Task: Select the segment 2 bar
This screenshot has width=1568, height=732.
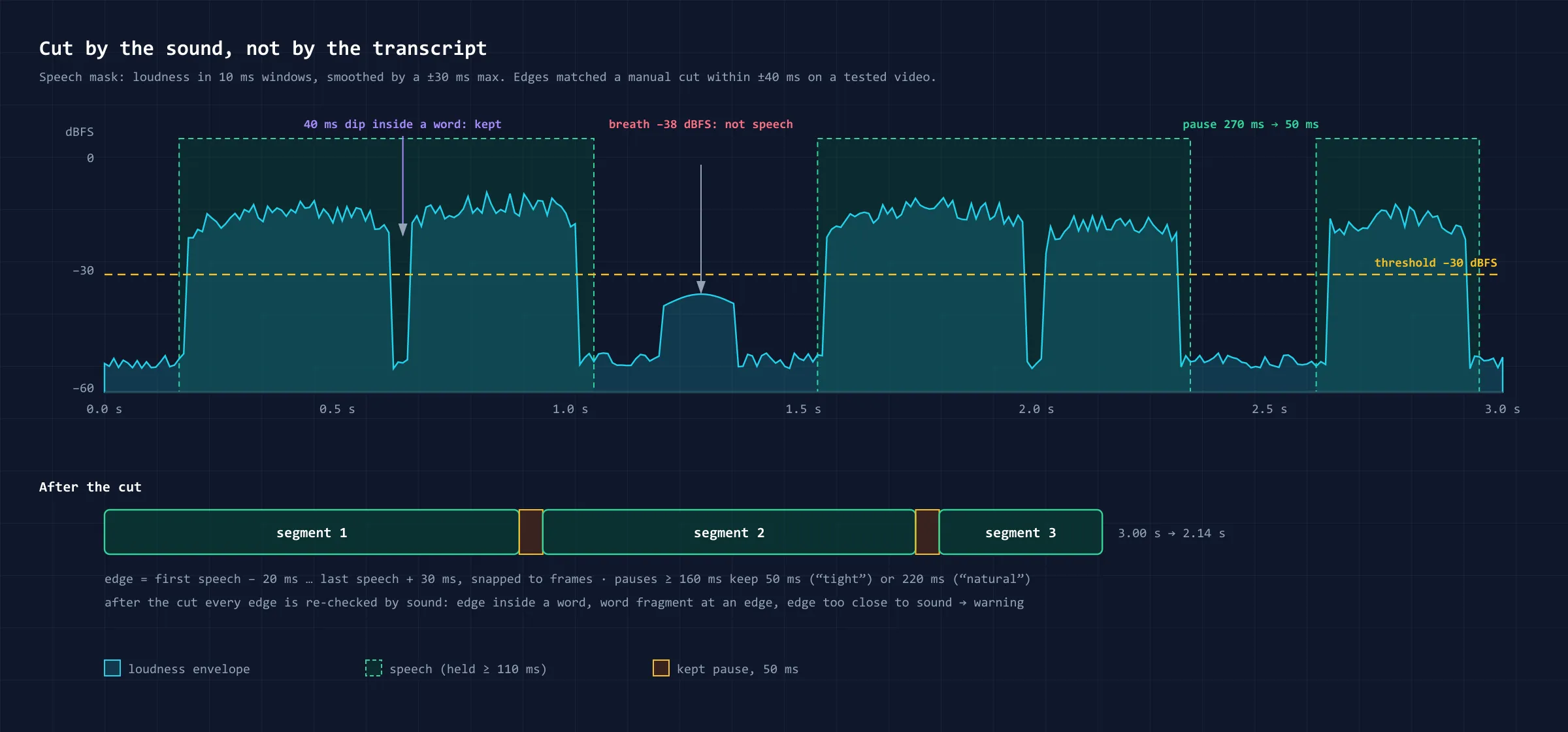Action: (729, 532)
